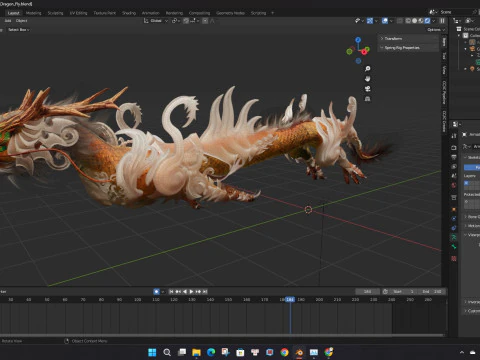Image resolution: width=480 pixels, height=360 pixels.
Task: Click the Windows Start button
Action: click(152, 352)
